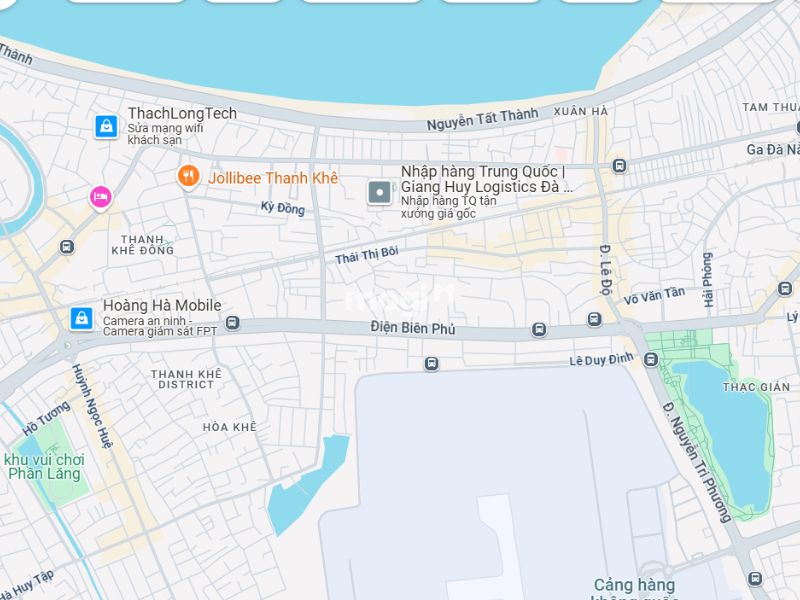Click the Ga Đà Nẵng station label
The height and width of the screenshot is (600, 800).
click(773, 149)
